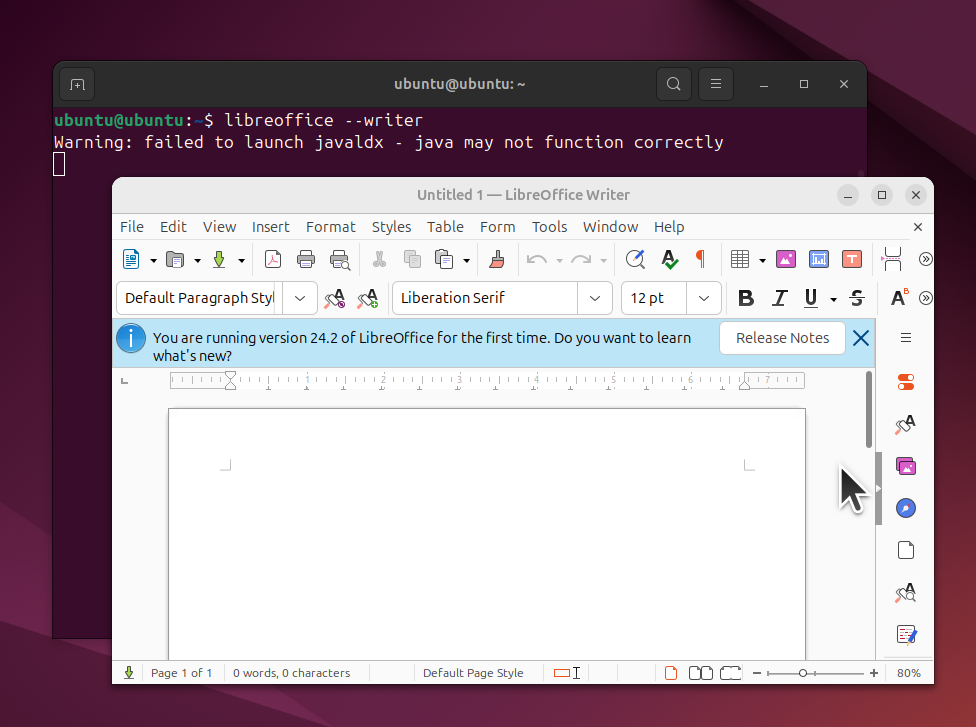Click Update Selected Style icon
Screen dimensions: 976x727
[x=335, y=298]
